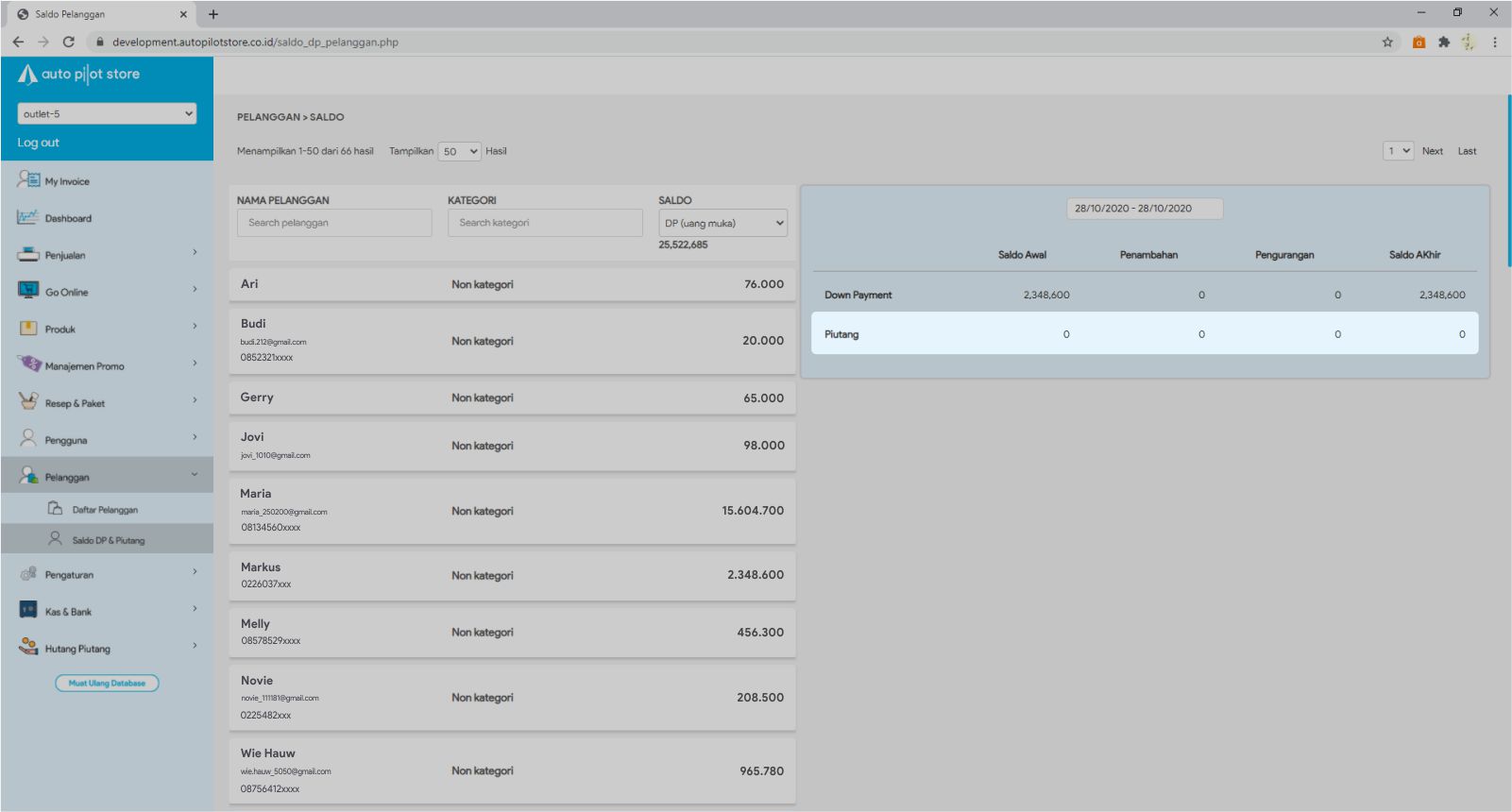The height and width of the screenshot is (812, 1512).
Task: Click the Manajemen Promo tag icon
Action: [28, 364]
